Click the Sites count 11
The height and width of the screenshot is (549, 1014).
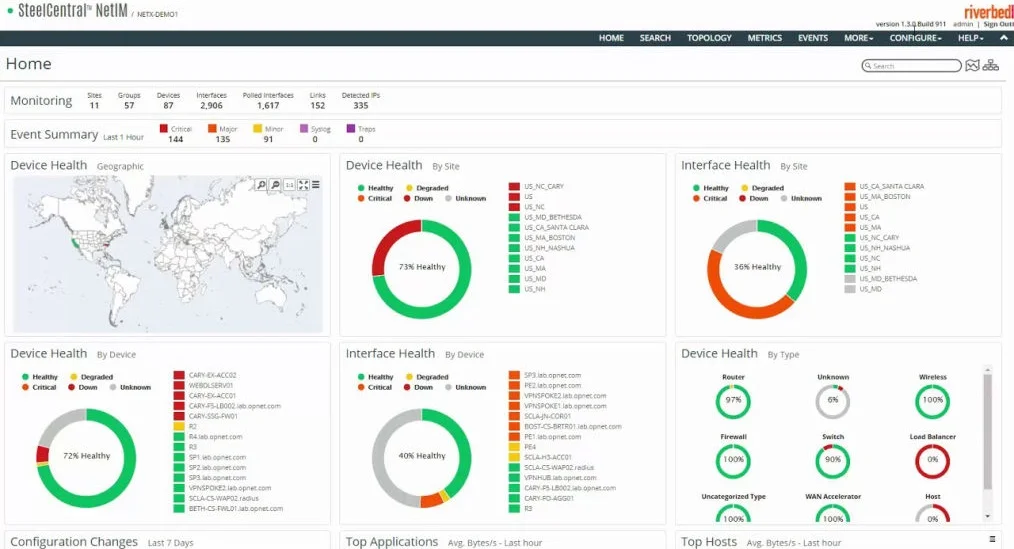tap(94, 105)
